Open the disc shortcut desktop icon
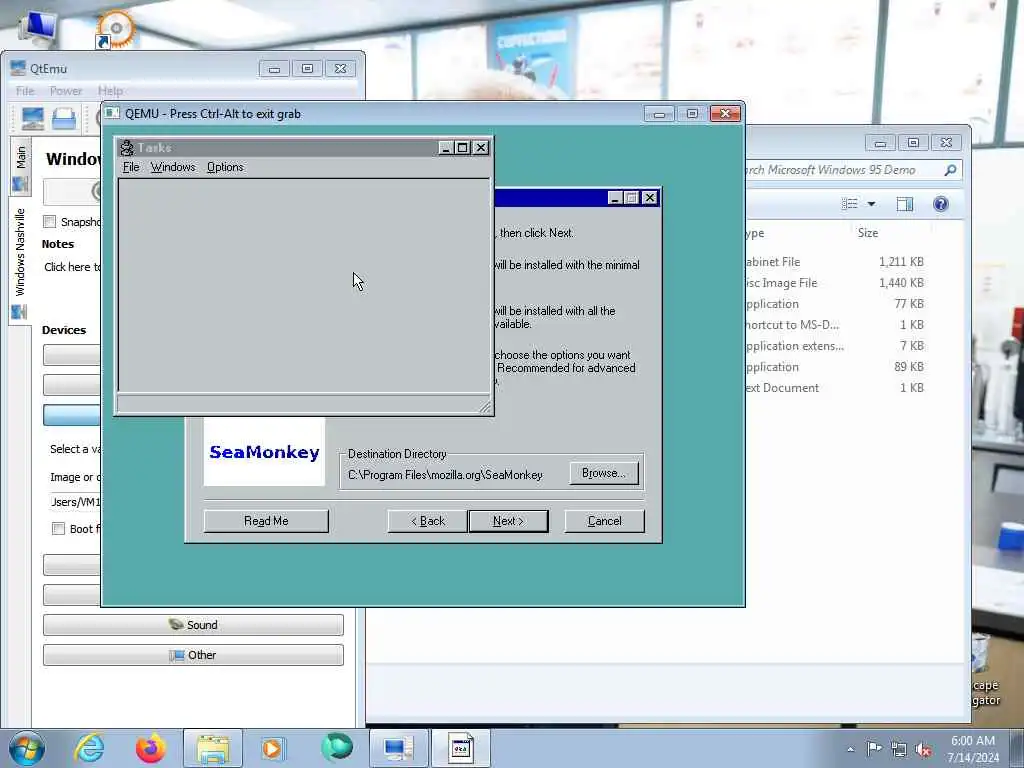 (x=114, y=29)
